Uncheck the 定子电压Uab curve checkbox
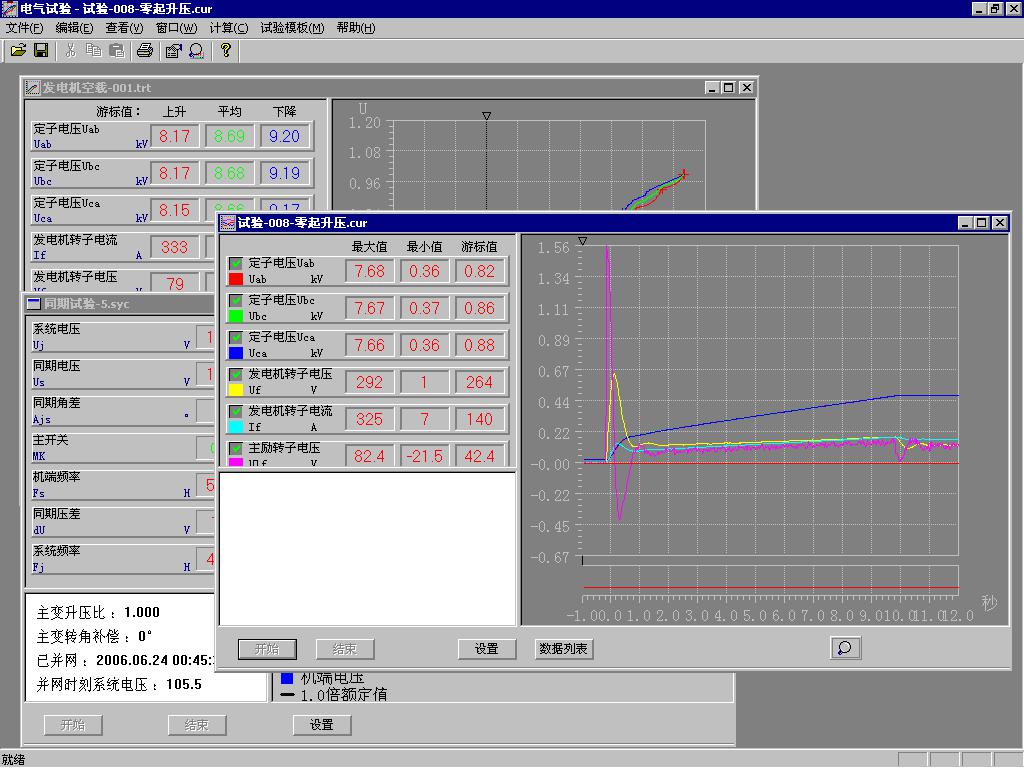This screenshot has height=768, width=1024. click(236, 263)
